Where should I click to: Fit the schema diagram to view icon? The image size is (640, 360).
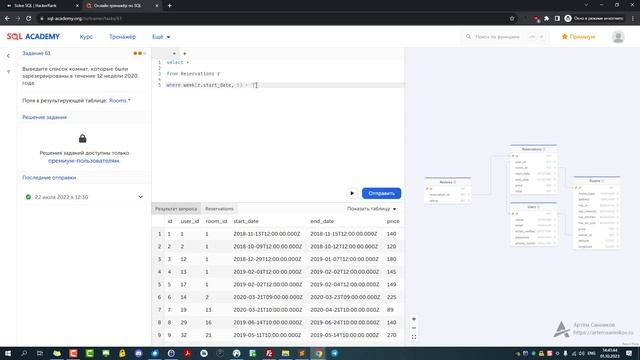coord(414,337)
